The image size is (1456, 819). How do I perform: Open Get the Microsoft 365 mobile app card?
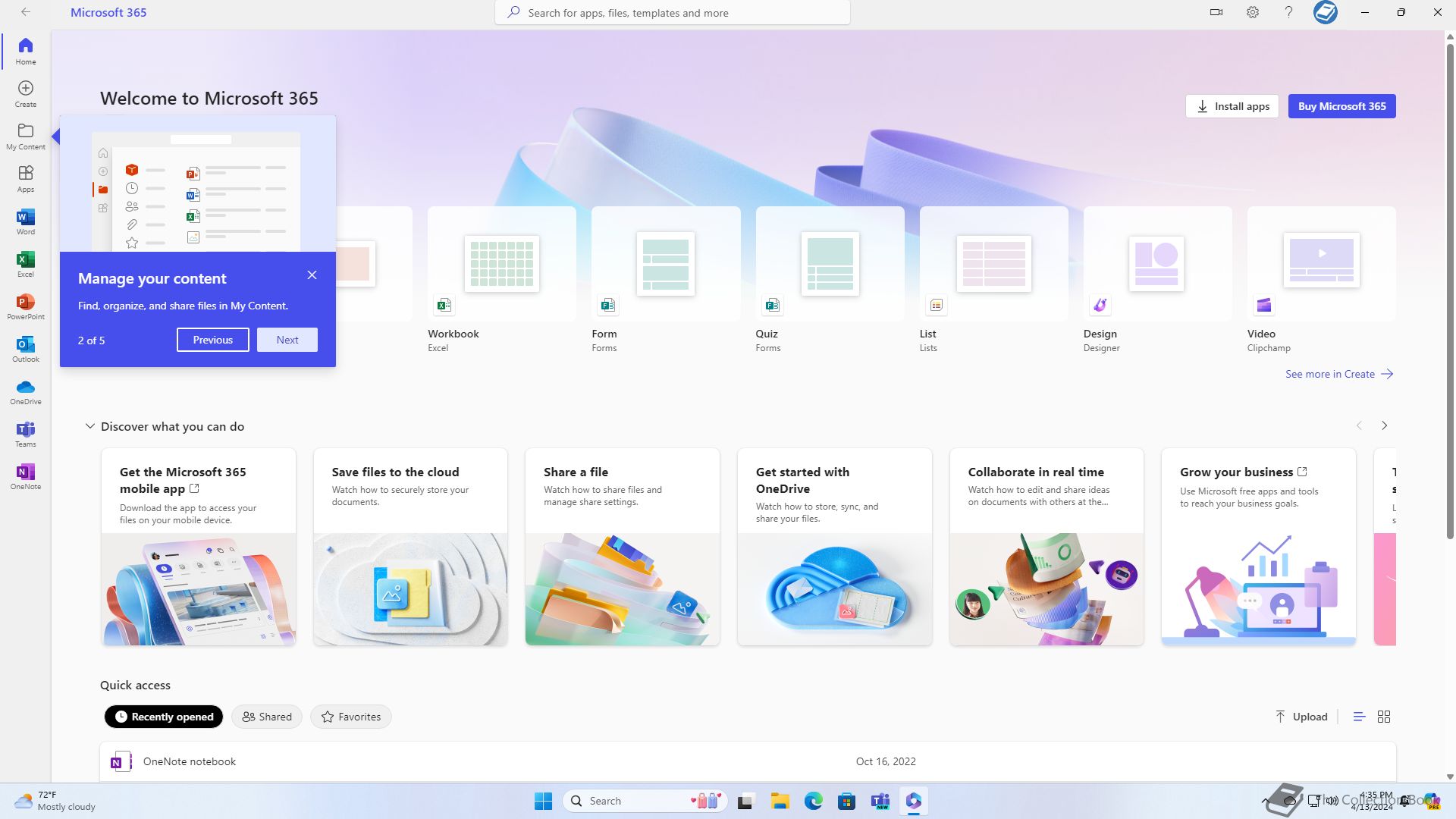pos(198,547)
